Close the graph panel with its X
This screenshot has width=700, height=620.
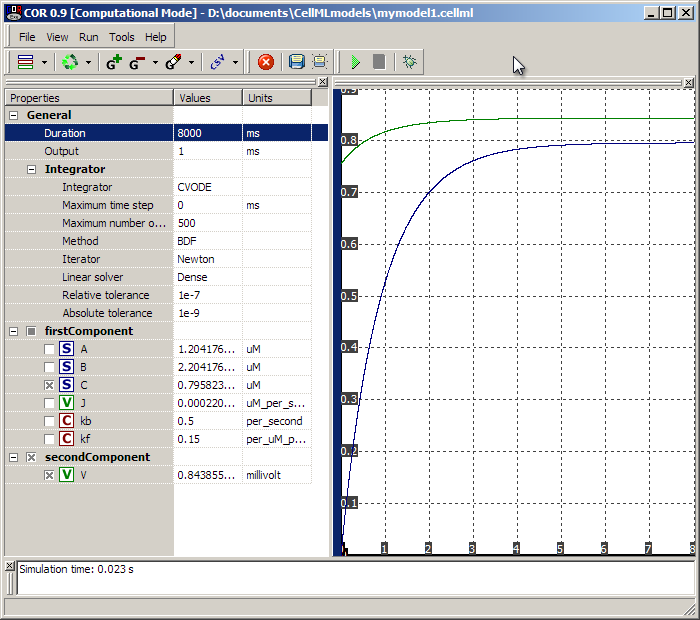689,82
